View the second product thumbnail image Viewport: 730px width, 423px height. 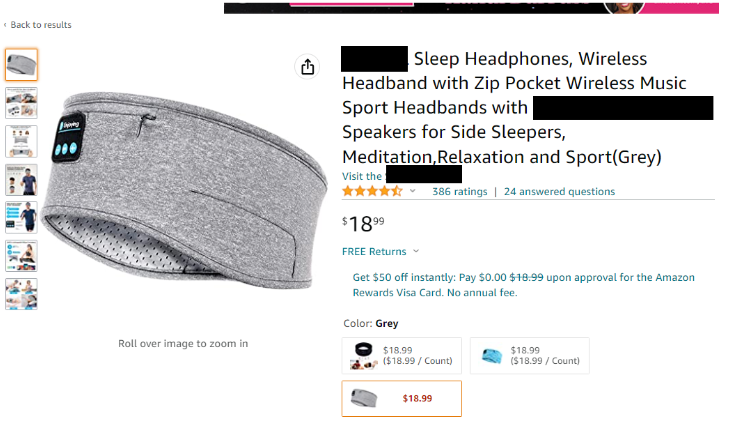pos(21,103)
